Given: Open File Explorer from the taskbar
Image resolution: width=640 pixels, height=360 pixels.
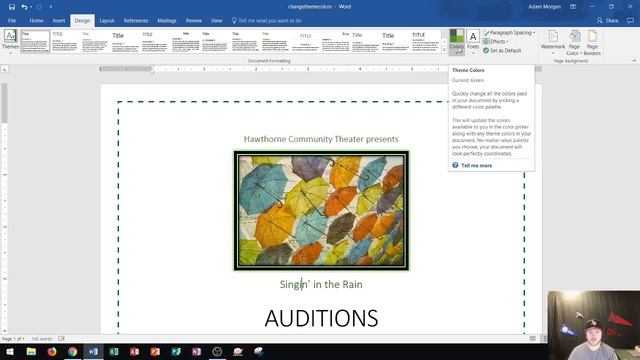Looking at the screenshot, I should click(x=31, y=351).
